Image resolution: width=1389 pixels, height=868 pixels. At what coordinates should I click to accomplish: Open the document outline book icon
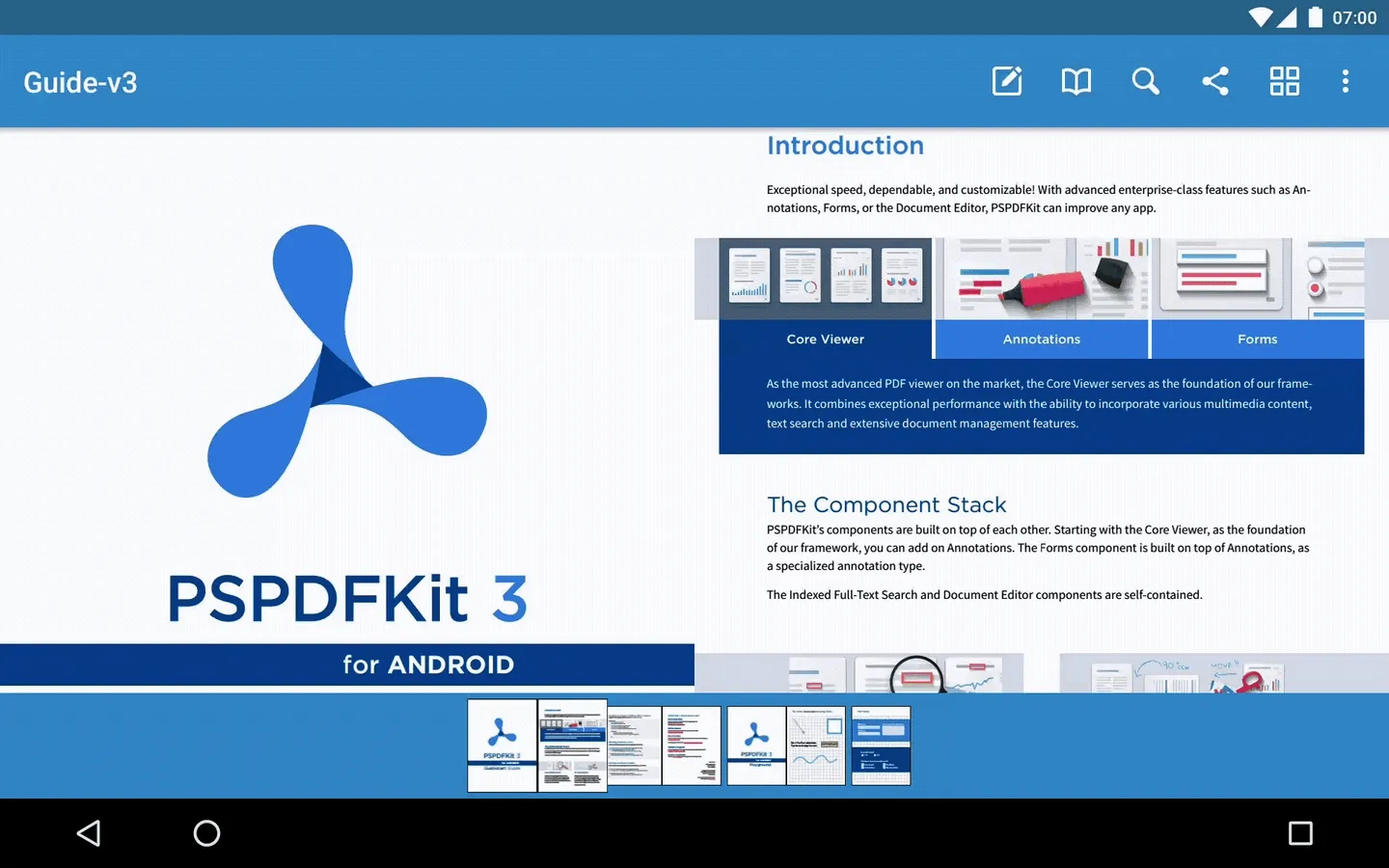click(1076, 81)
